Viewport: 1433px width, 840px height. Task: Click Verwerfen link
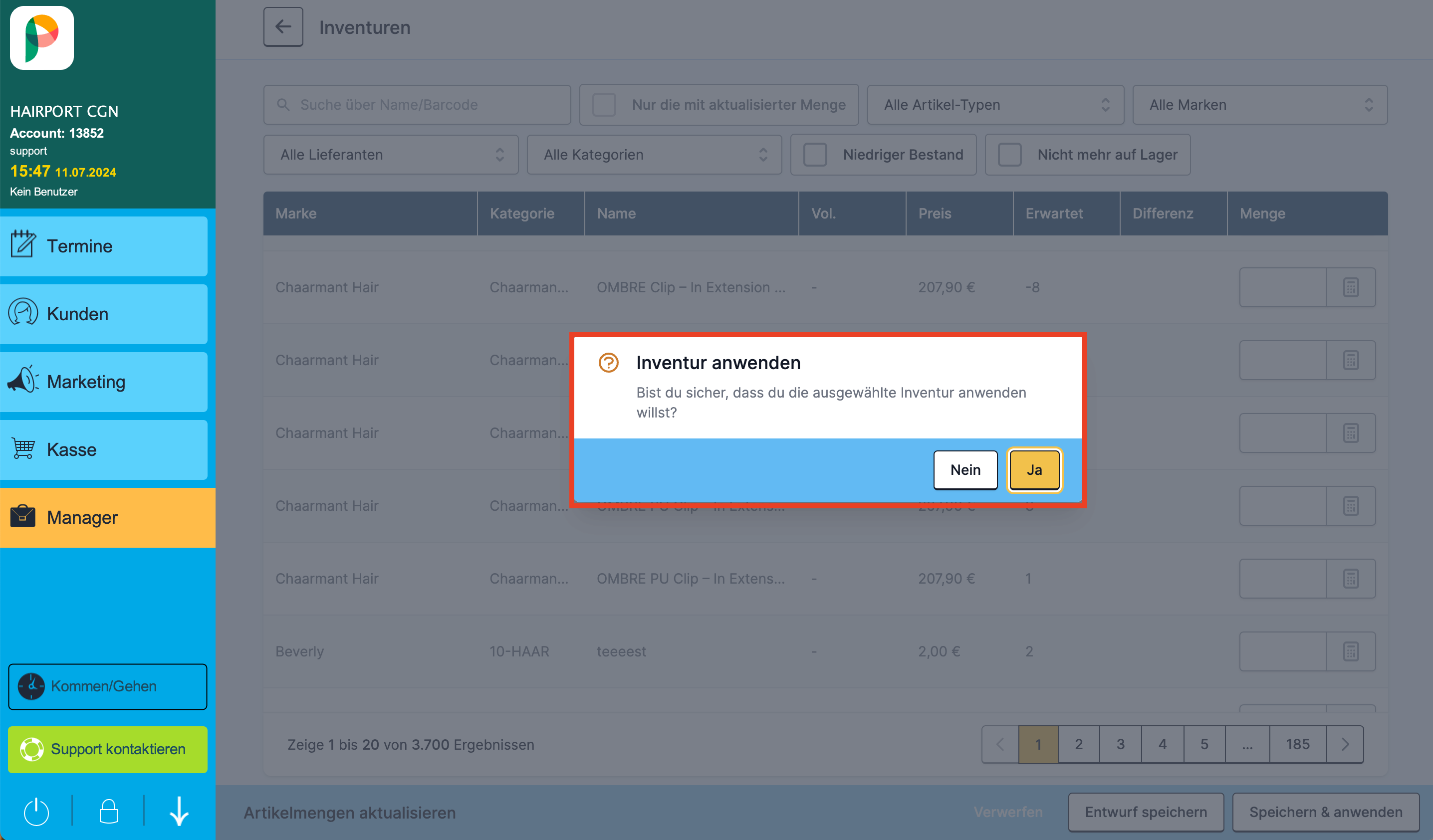point(1008,812)
